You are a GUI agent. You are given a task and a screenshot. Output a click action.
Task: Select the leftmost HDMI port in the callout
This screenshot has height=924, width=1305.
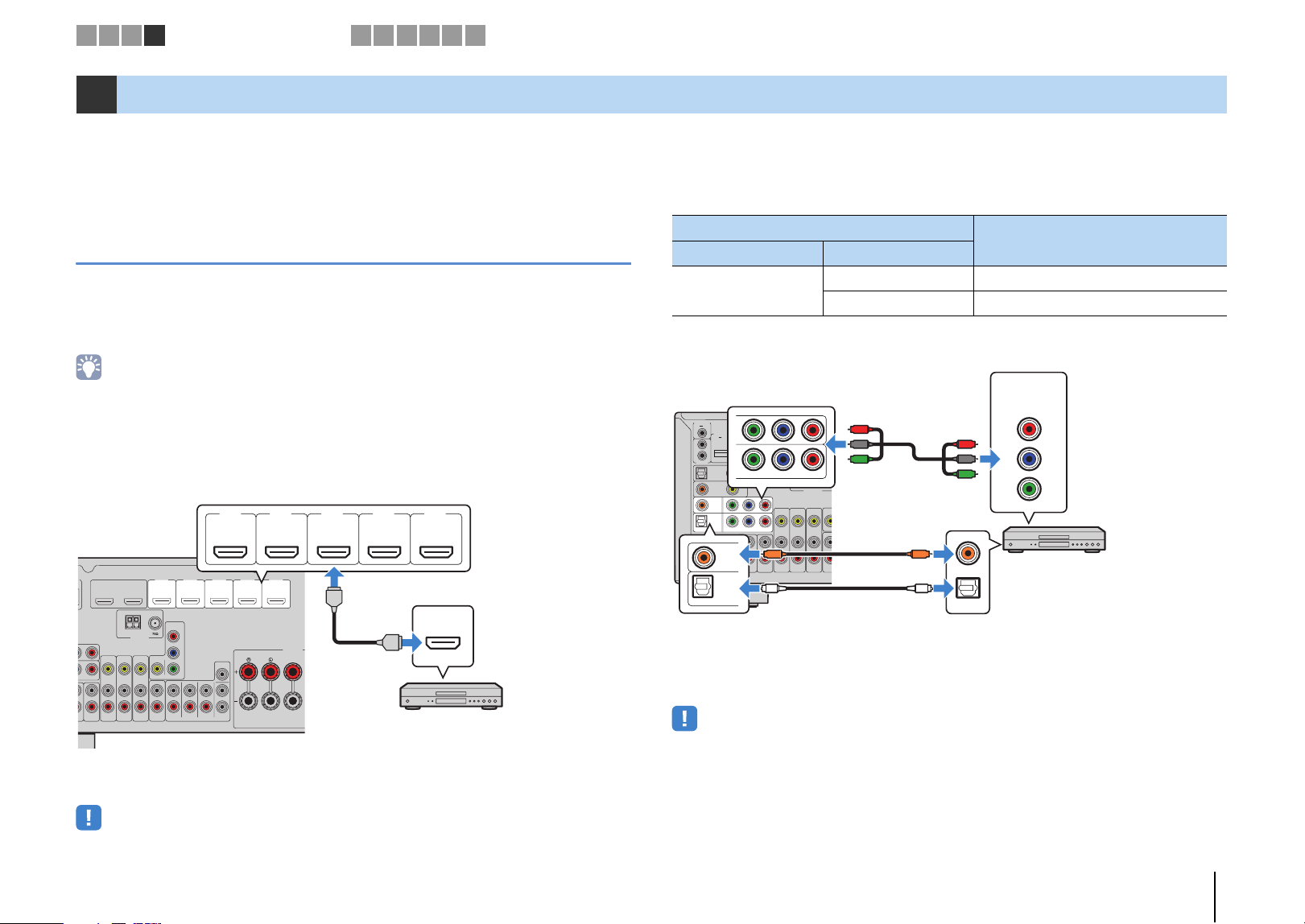click(x=231, y=553)
